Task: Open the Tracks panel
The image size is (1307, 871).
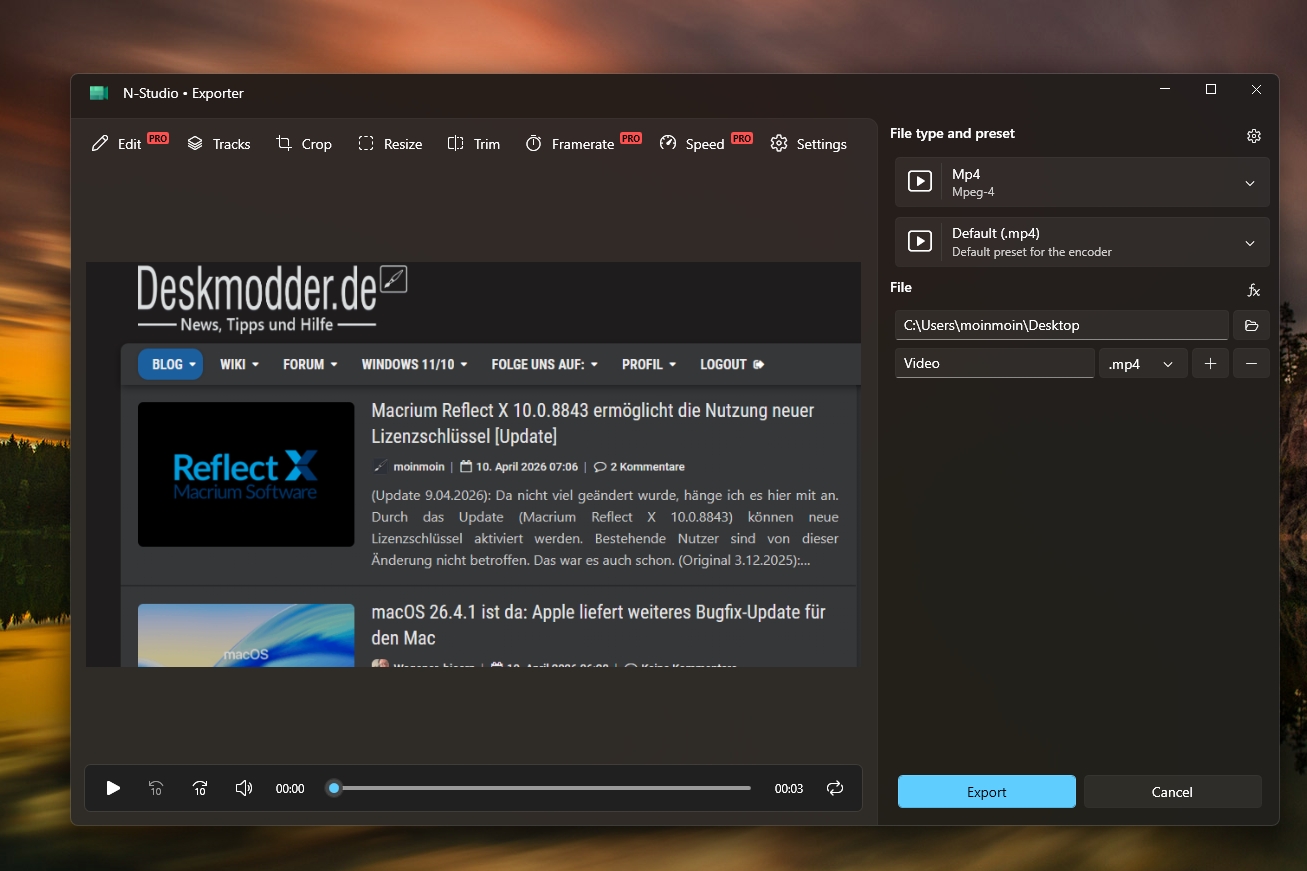Action: click(219, 144)
